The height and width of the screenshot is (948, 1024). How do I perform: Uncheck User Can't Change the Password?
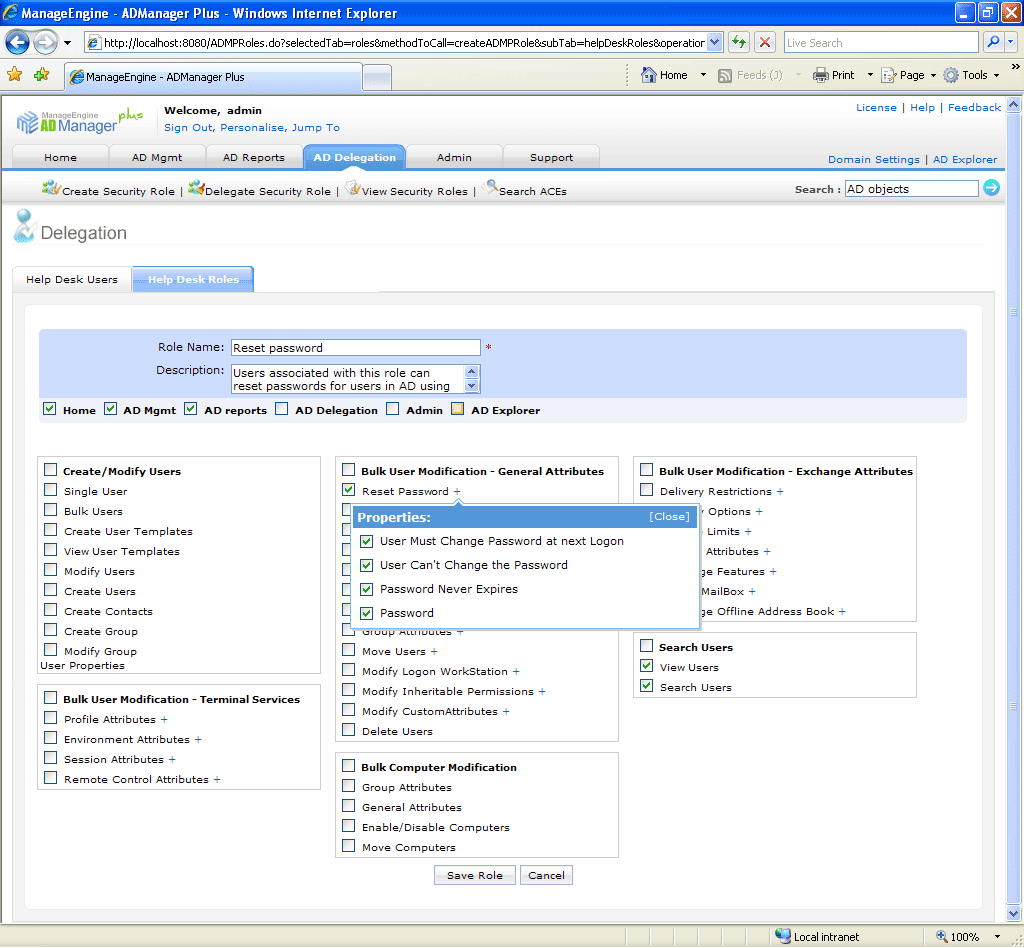pyautogui.click(x=366, y=565)
